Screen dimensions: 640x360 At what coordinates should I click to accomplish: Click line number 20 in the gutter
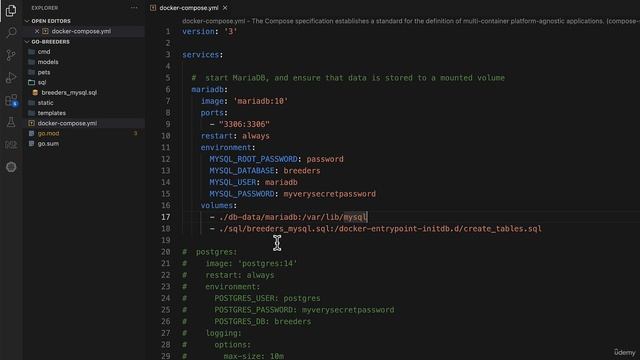click(x=165, y=252)
